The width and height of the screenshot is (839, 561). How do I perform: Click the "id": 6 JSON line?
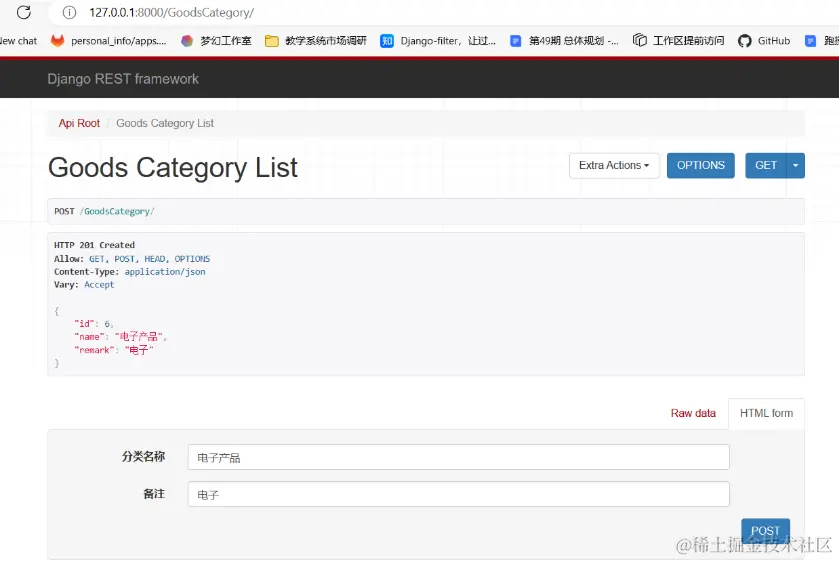[93, 324]
